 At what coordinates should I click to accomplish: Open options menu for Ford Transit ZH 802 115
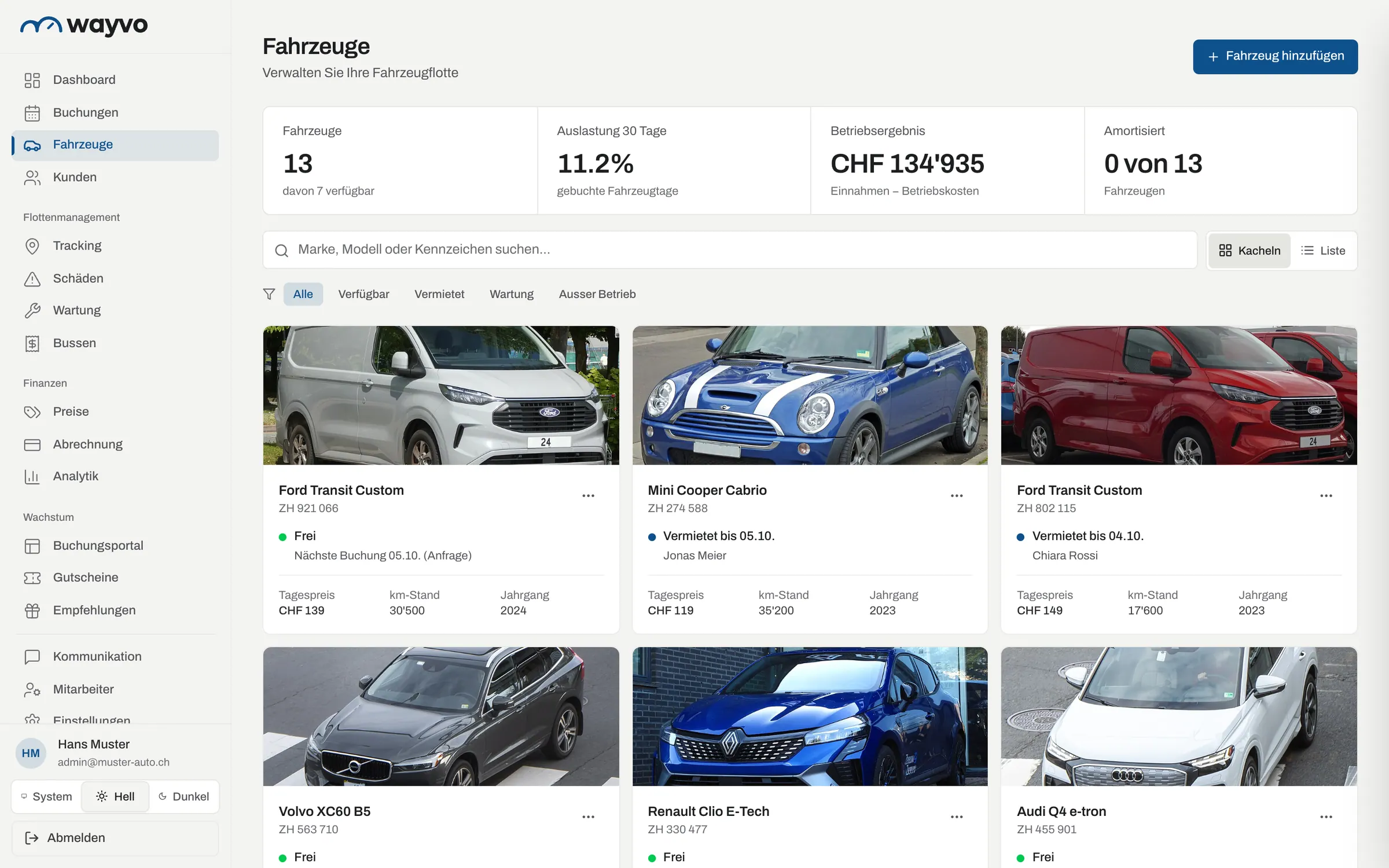coord(1326,496)
